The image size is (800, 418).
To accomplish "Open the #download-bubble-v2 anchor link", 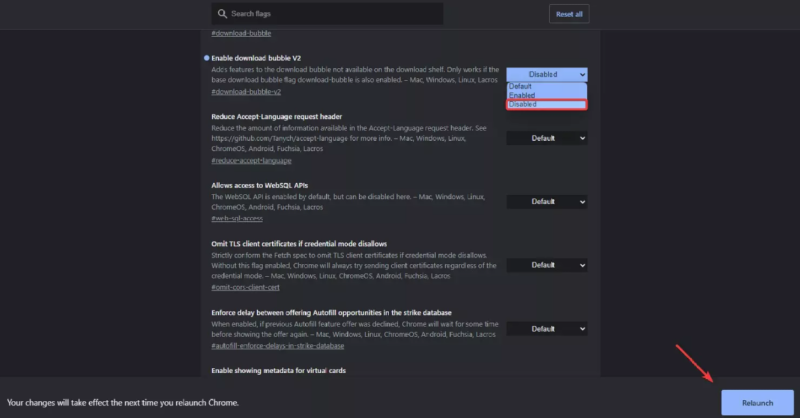I will tap(246, 92).
